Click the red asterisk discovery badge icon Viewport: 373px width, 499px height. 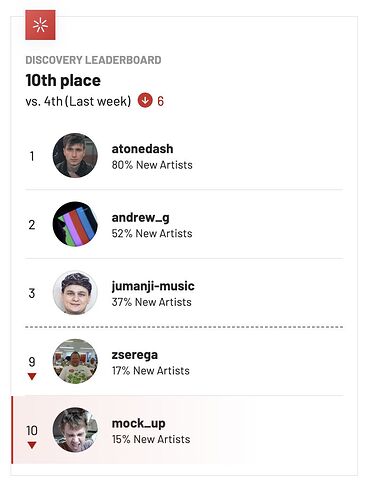[40, 25]
